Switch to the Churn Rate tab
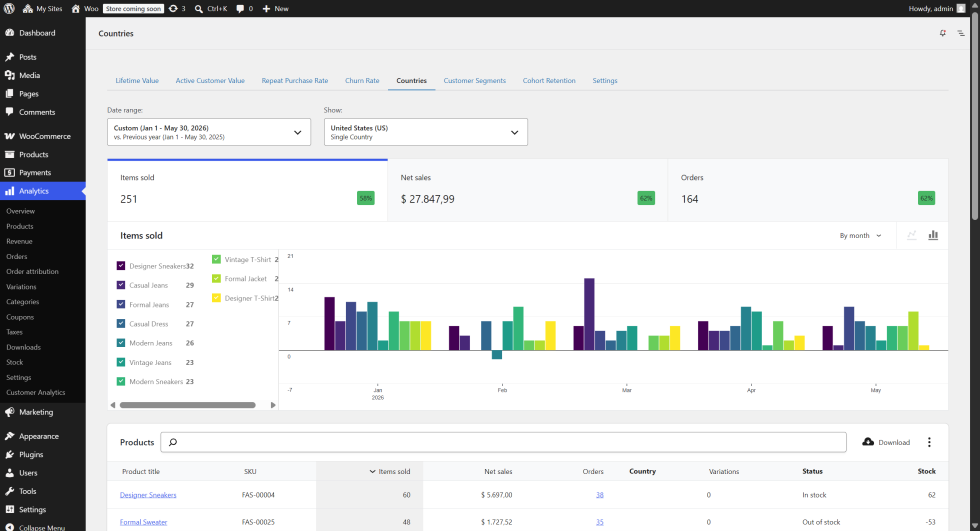 (362, 81)
